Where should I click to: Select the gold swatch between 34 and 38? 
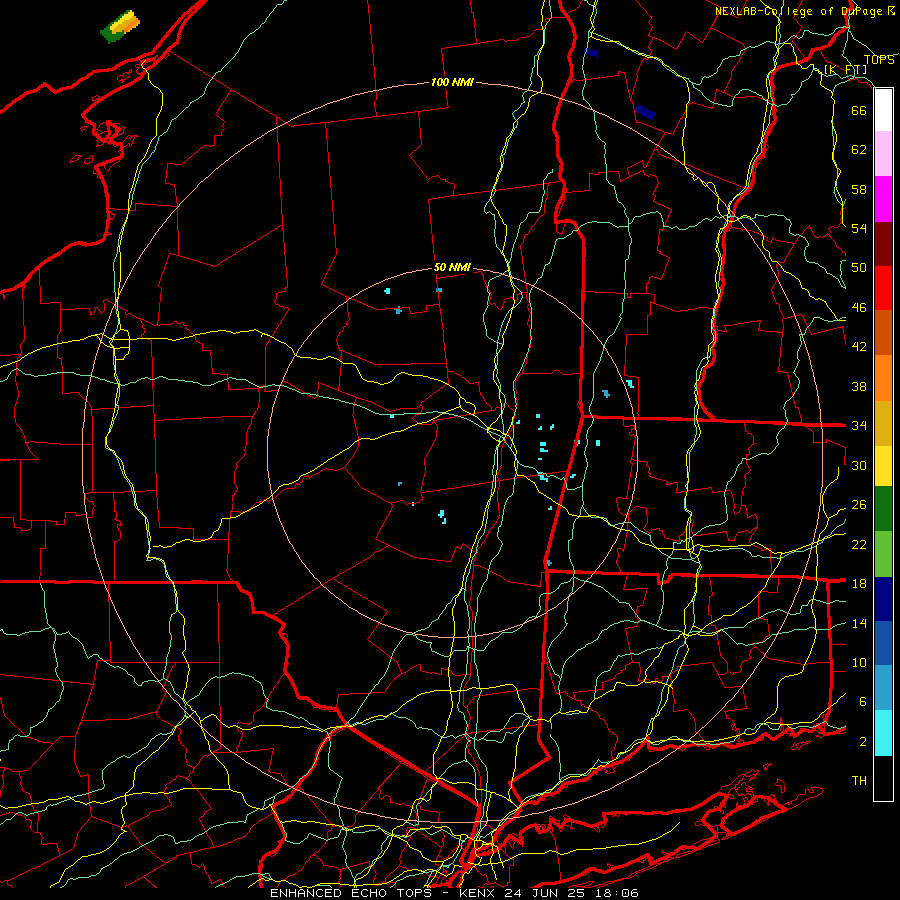tap(883, 423)
